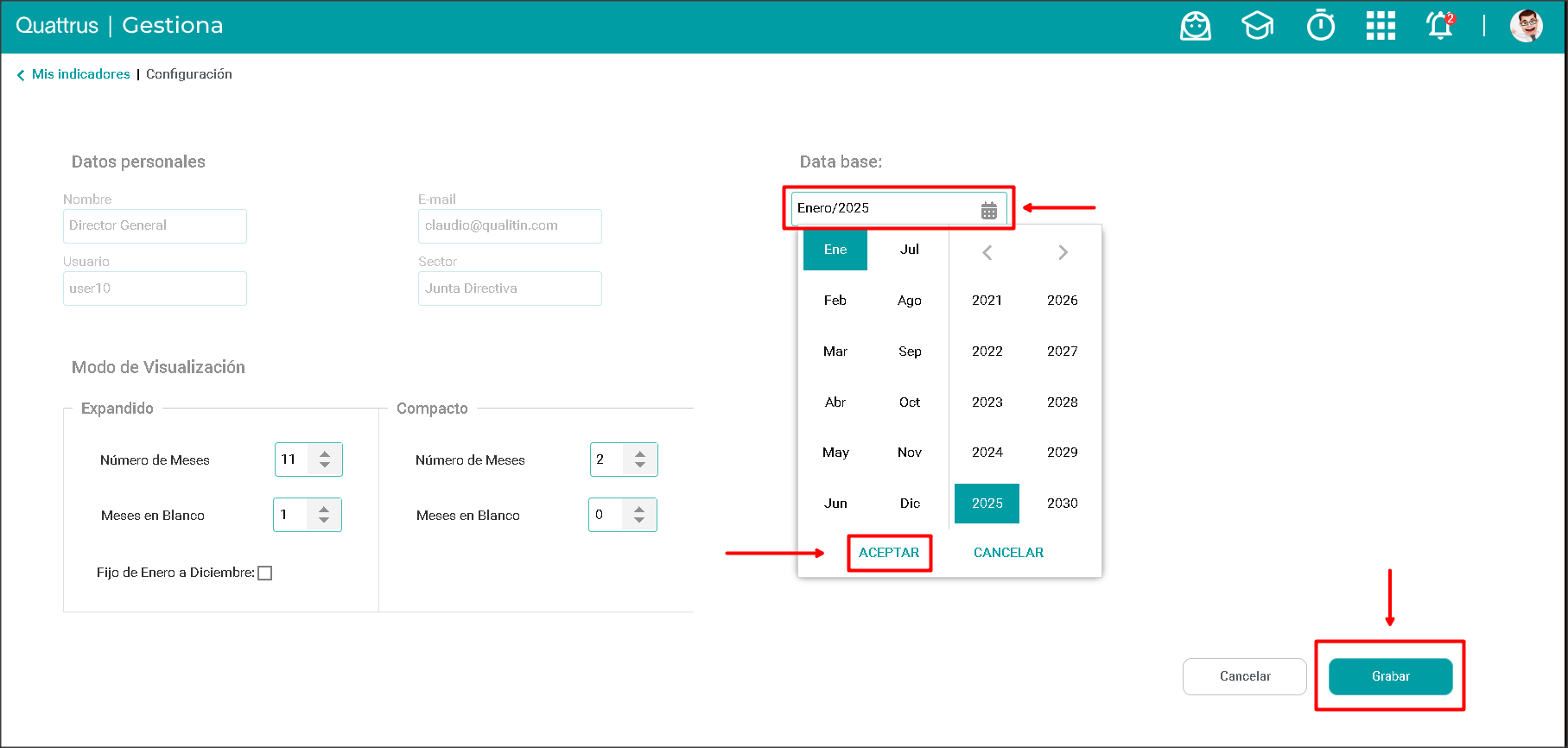
Task: Click the graduation cap training icon
Action: coord(1257,26)
